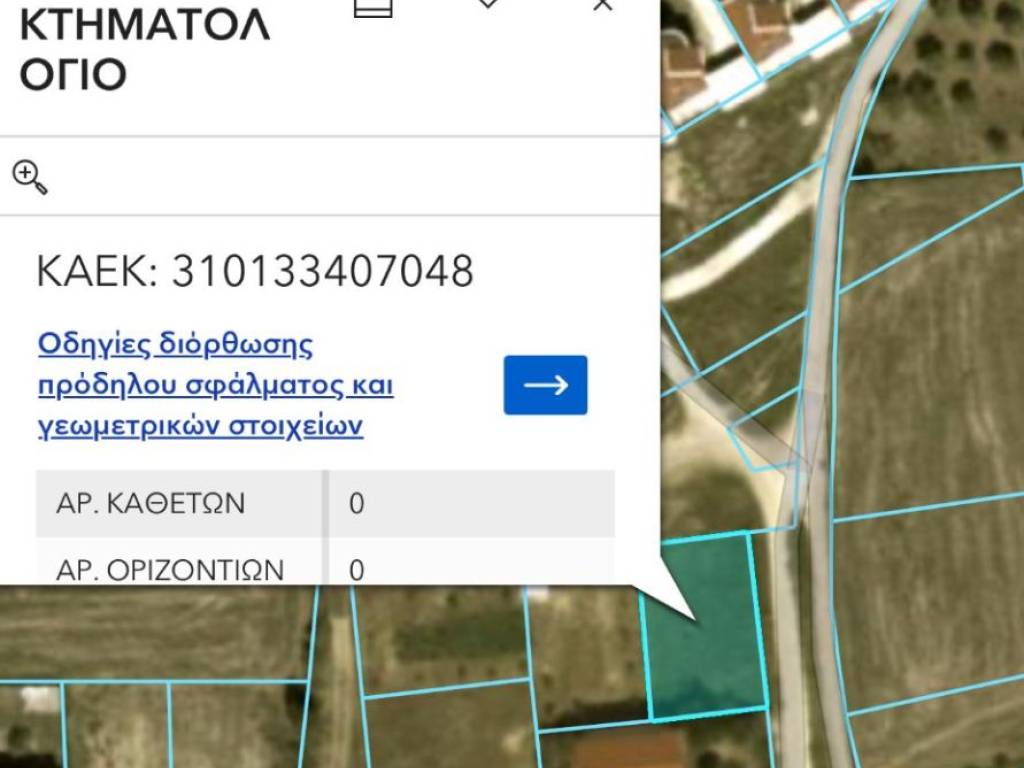
Task: Collapse the popup with the chevron icon
Action: point(487,5)
